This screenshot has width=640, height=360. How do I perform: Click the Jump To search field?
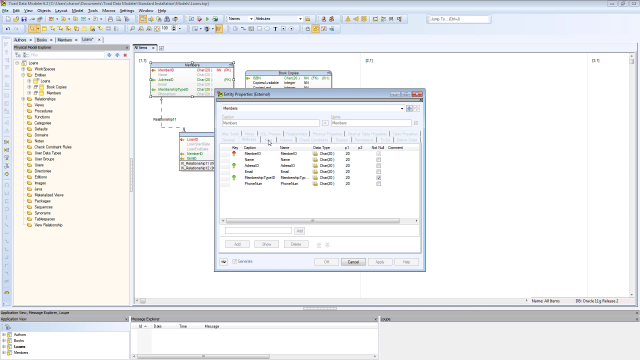[x=459, y=19]
